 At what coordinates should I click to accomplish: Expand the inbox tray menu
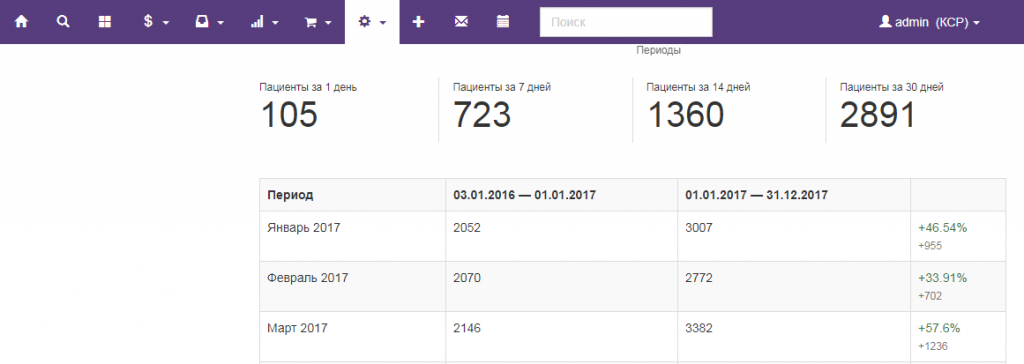(210, 22)
